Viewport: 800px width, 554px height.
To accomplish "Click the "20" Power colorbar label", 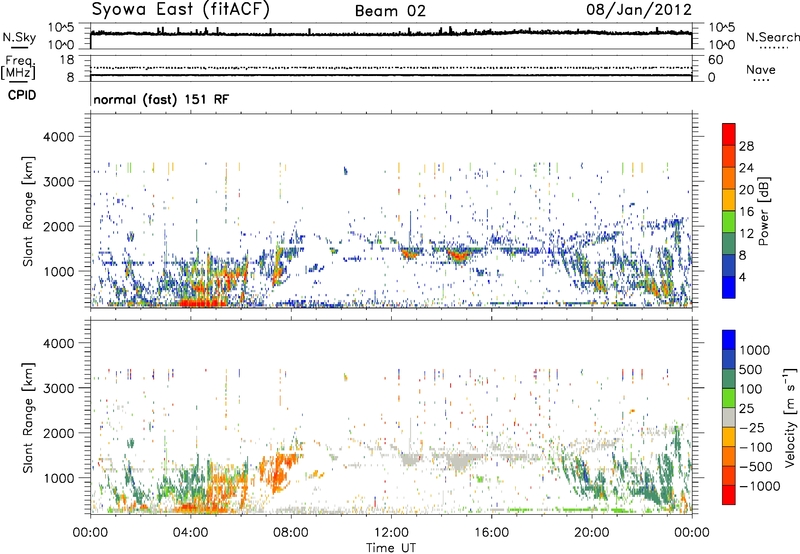I will coord(746,190).
